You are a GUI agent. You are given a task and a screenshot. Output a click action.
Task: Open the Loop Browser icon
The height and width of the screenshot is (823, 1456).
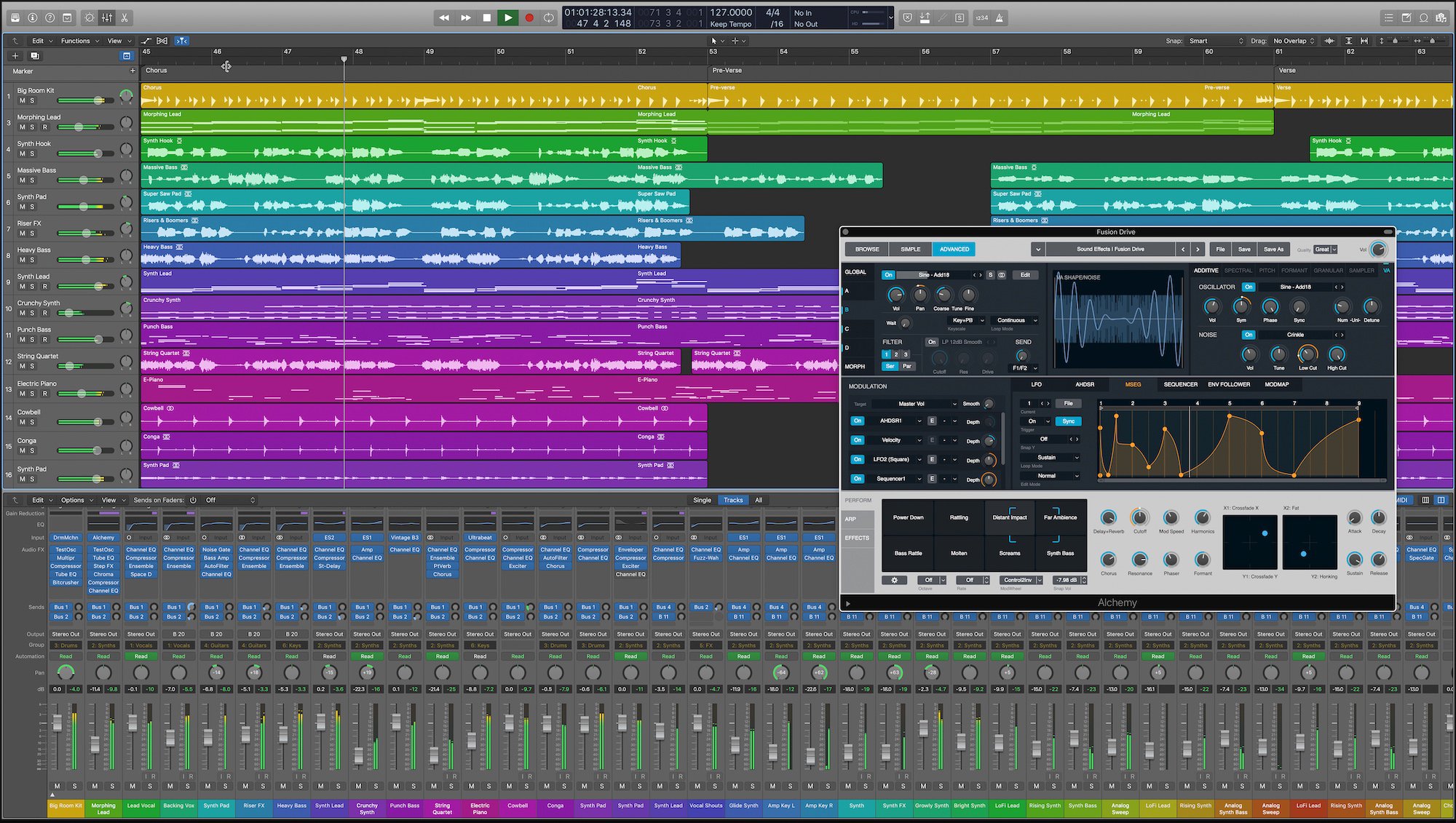point(1424,17)
